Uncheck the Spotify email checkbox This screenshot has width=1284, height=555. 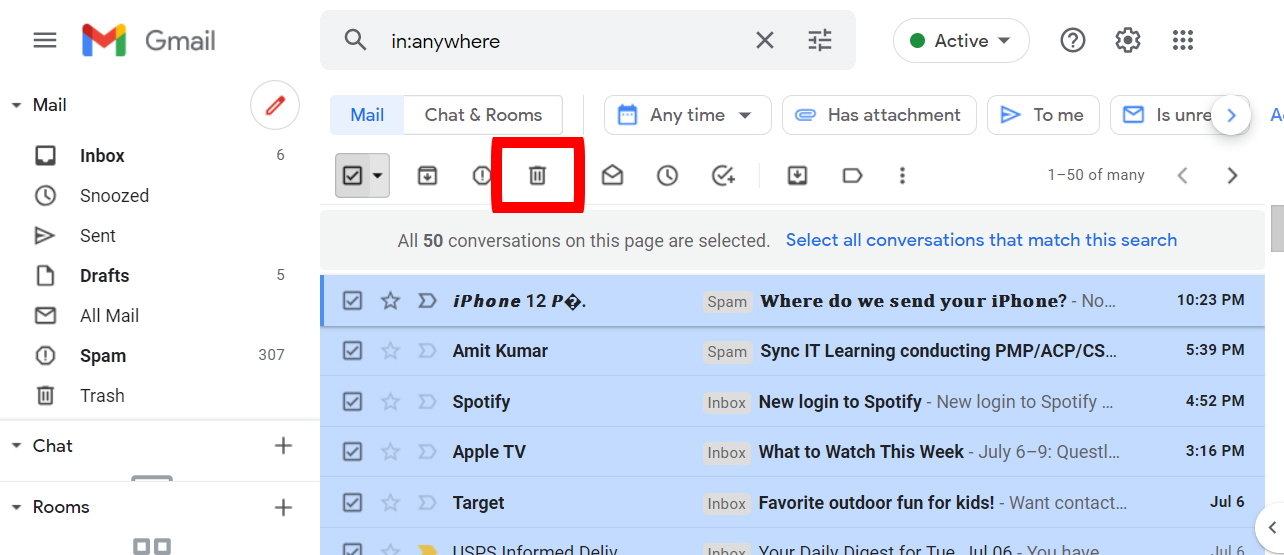tap(352, 402)
